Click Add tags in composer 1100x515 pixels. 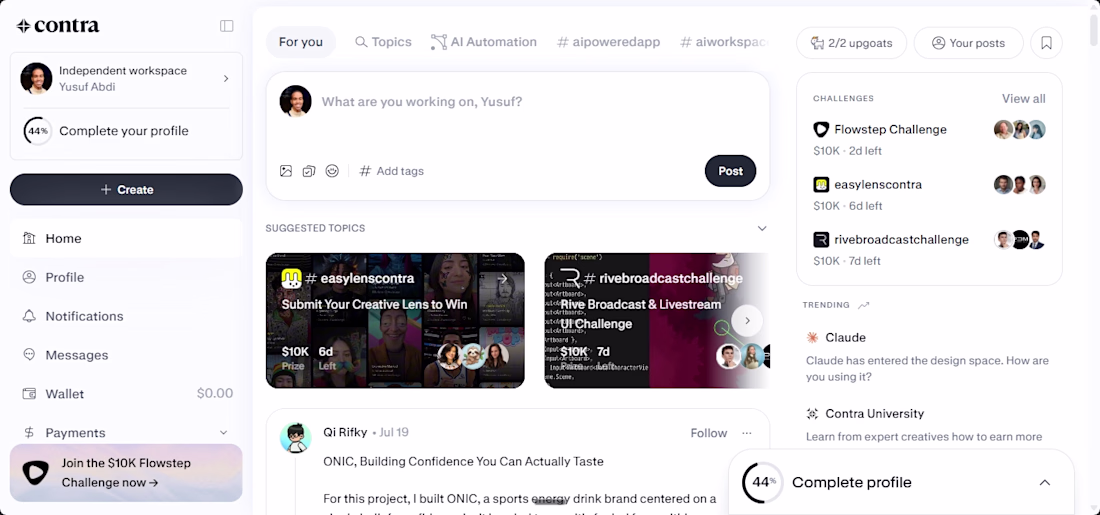point(391,170)
